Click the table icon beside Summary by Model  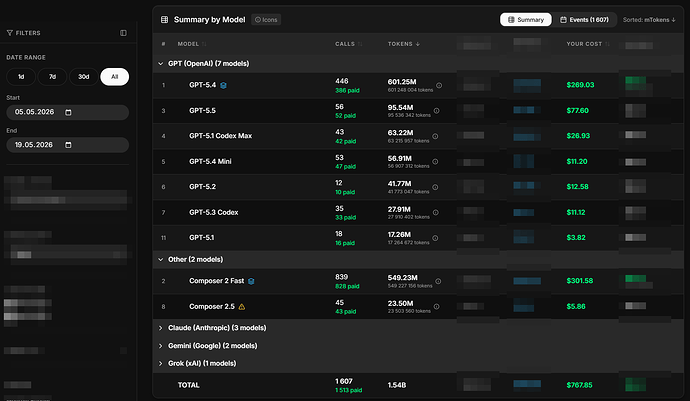pos(165,20)
